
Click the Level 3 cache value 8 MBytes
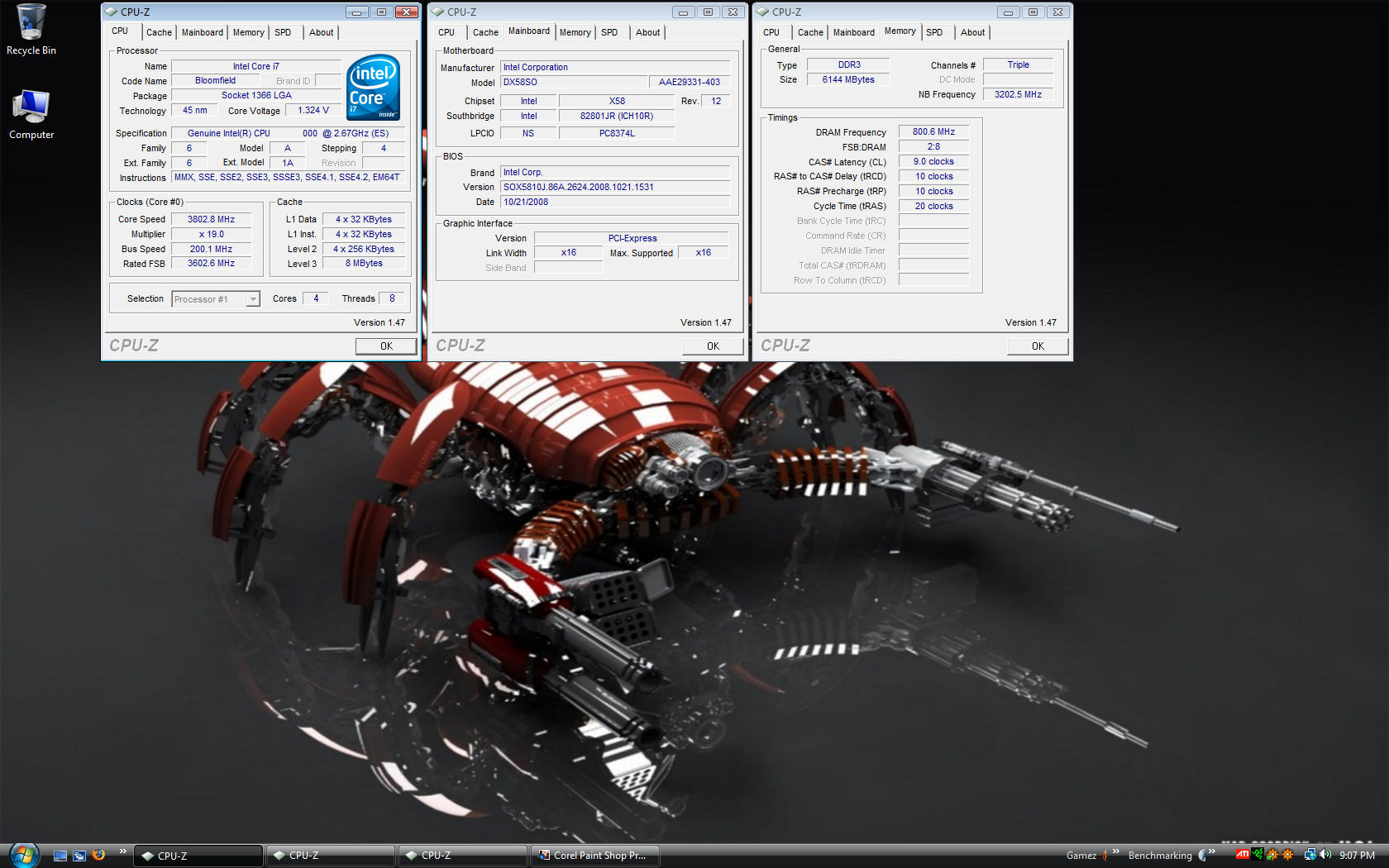pyautogui.click(x=364, y=264)
